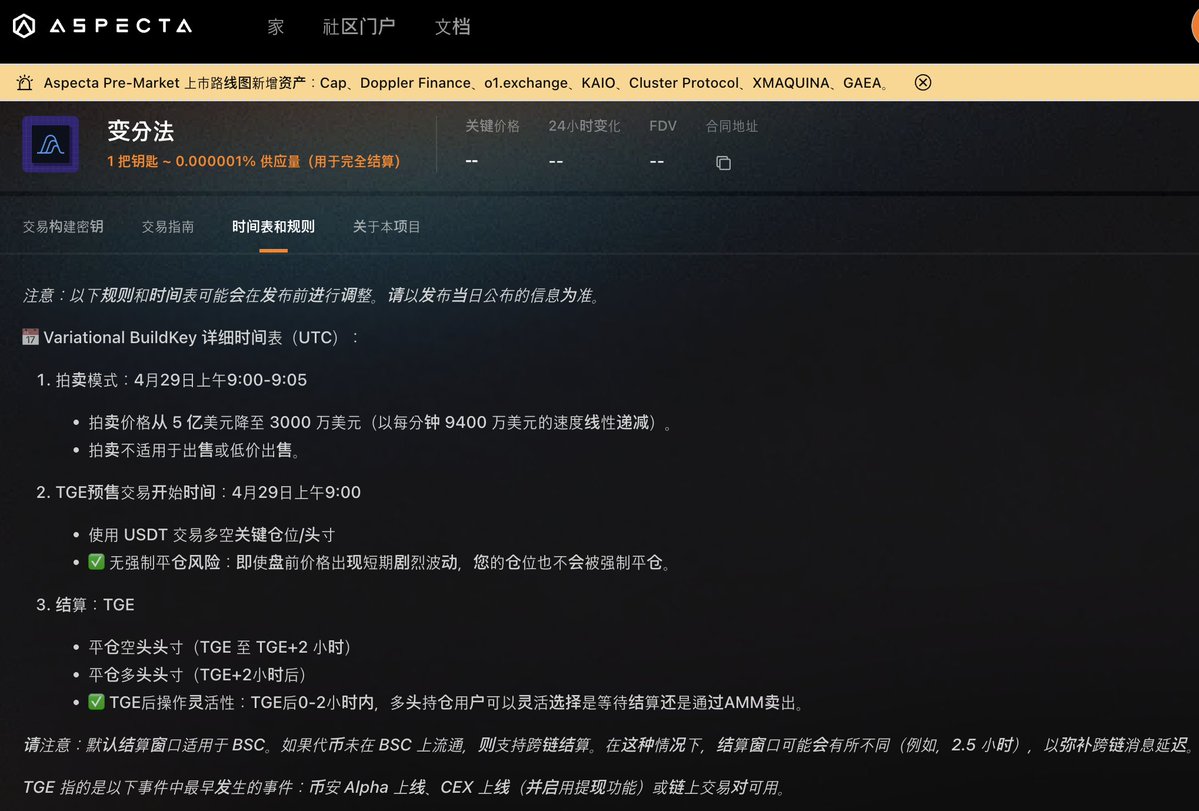
Task: Click 'TGE预售交易开始时间' line
Action: (x=199, y=492)
